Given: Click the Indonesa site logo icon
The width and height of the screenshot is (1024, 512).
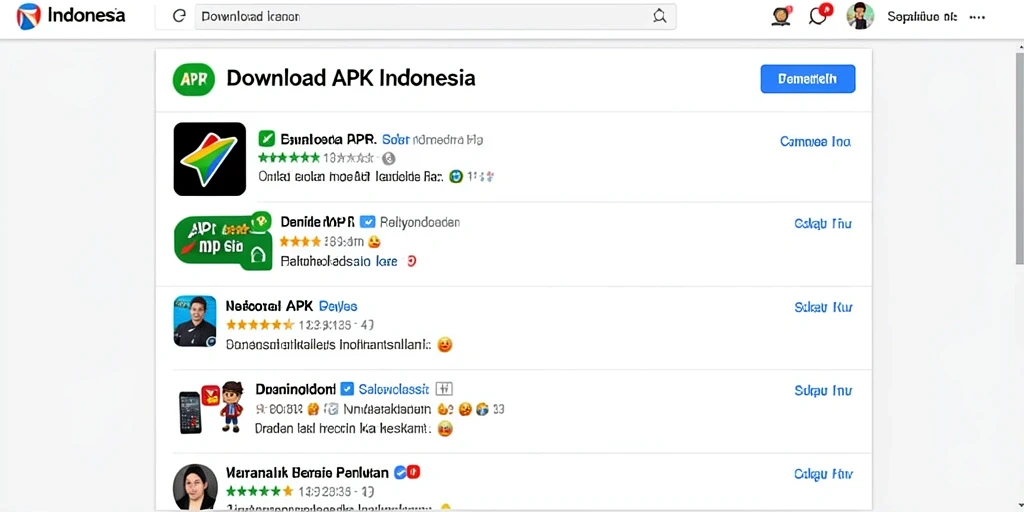Looking at the screenshot, I should [28, 16].
